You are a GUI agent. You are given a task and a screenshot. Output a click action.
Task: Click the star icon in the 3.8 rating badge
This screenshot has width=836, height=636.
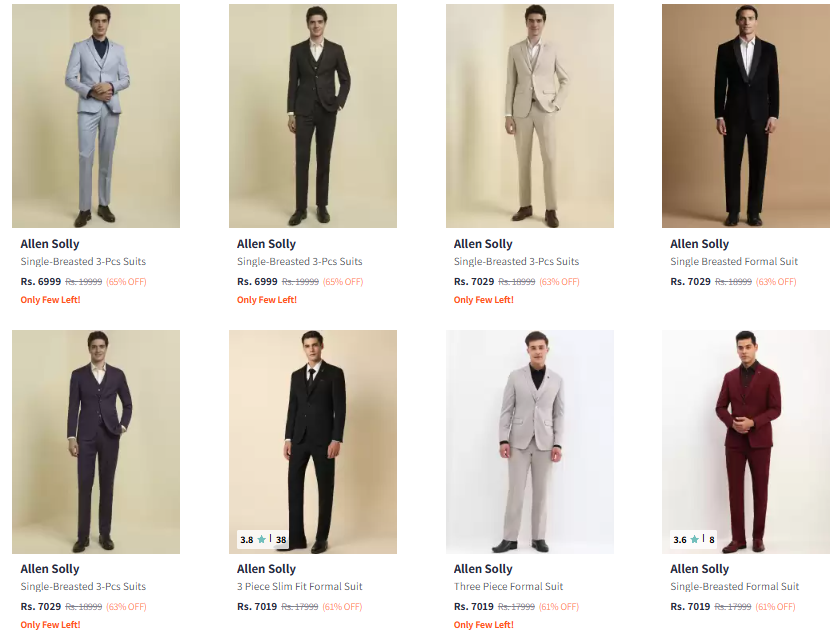(x=262, y=540)
